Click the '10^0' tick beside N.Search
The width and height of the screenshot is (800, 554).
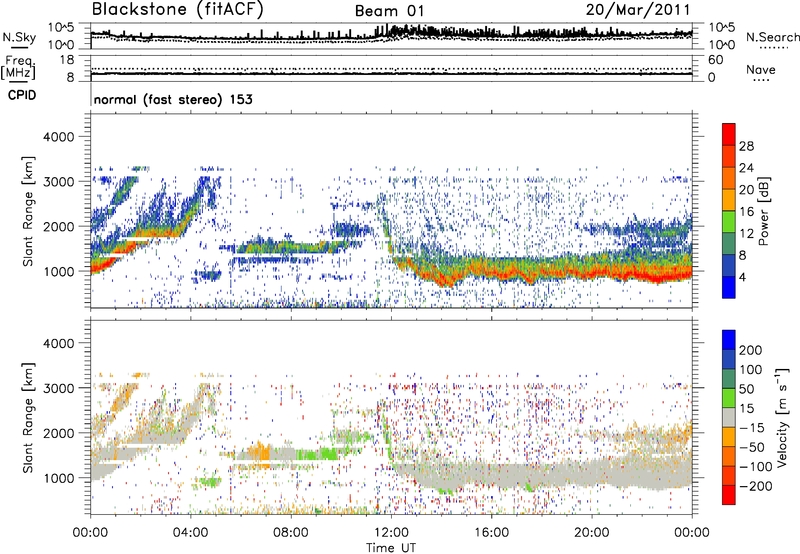pos(722,45)
